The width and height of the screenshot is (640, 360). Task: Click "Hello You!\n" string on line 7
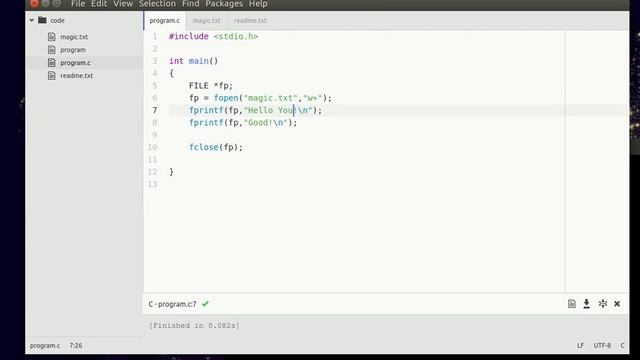pos(278,111)
